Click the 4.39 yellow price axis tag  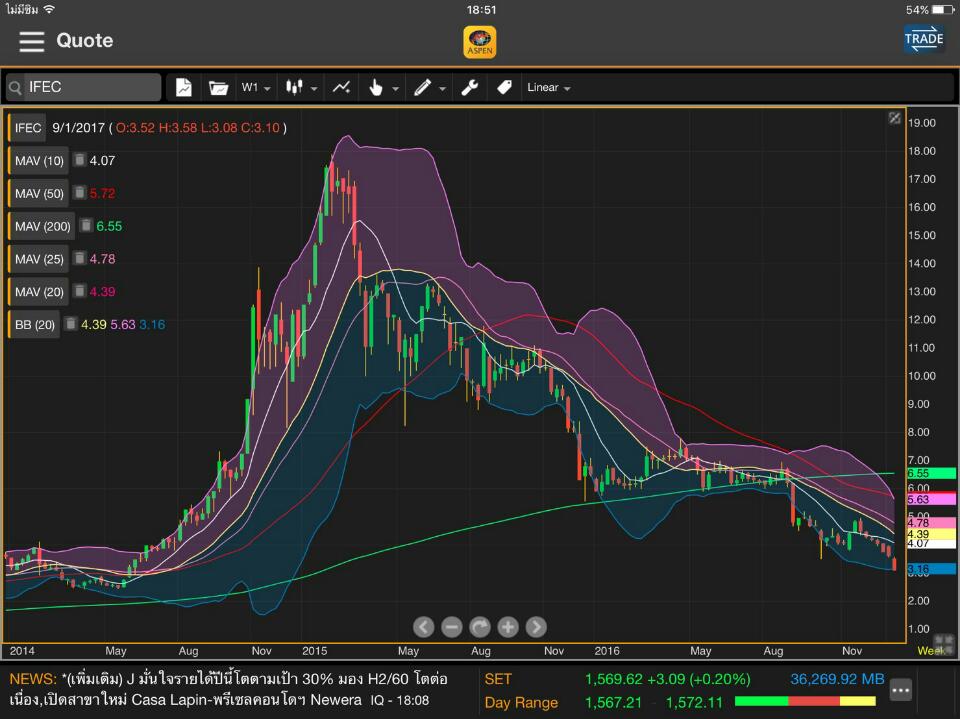(931, 534)
